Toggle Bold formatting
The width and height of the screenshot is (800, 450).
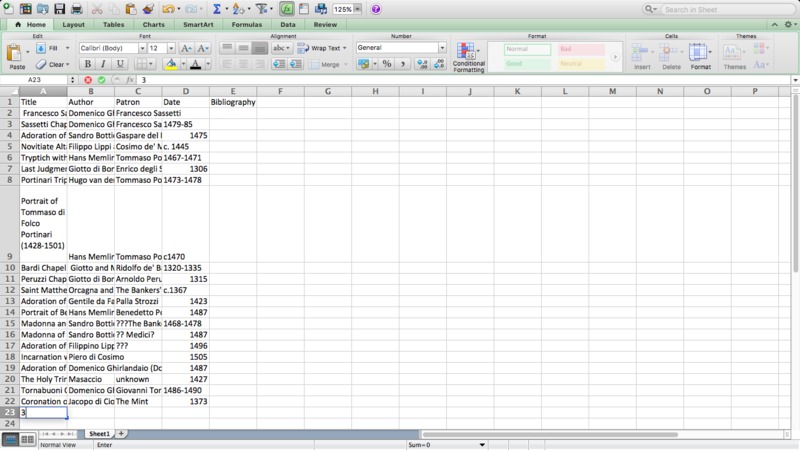pos(87,64)
